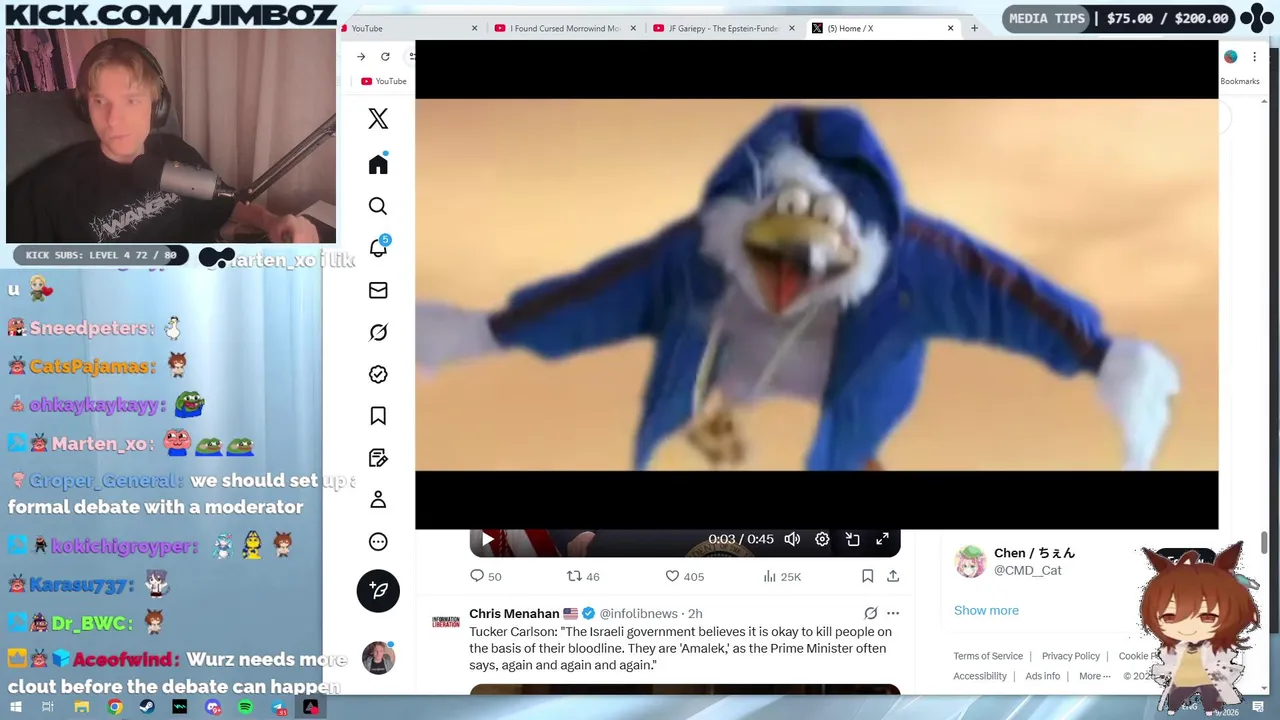Bookmark the video tweet
This screenshot has width=1280, height=720.
pos(868,576)
